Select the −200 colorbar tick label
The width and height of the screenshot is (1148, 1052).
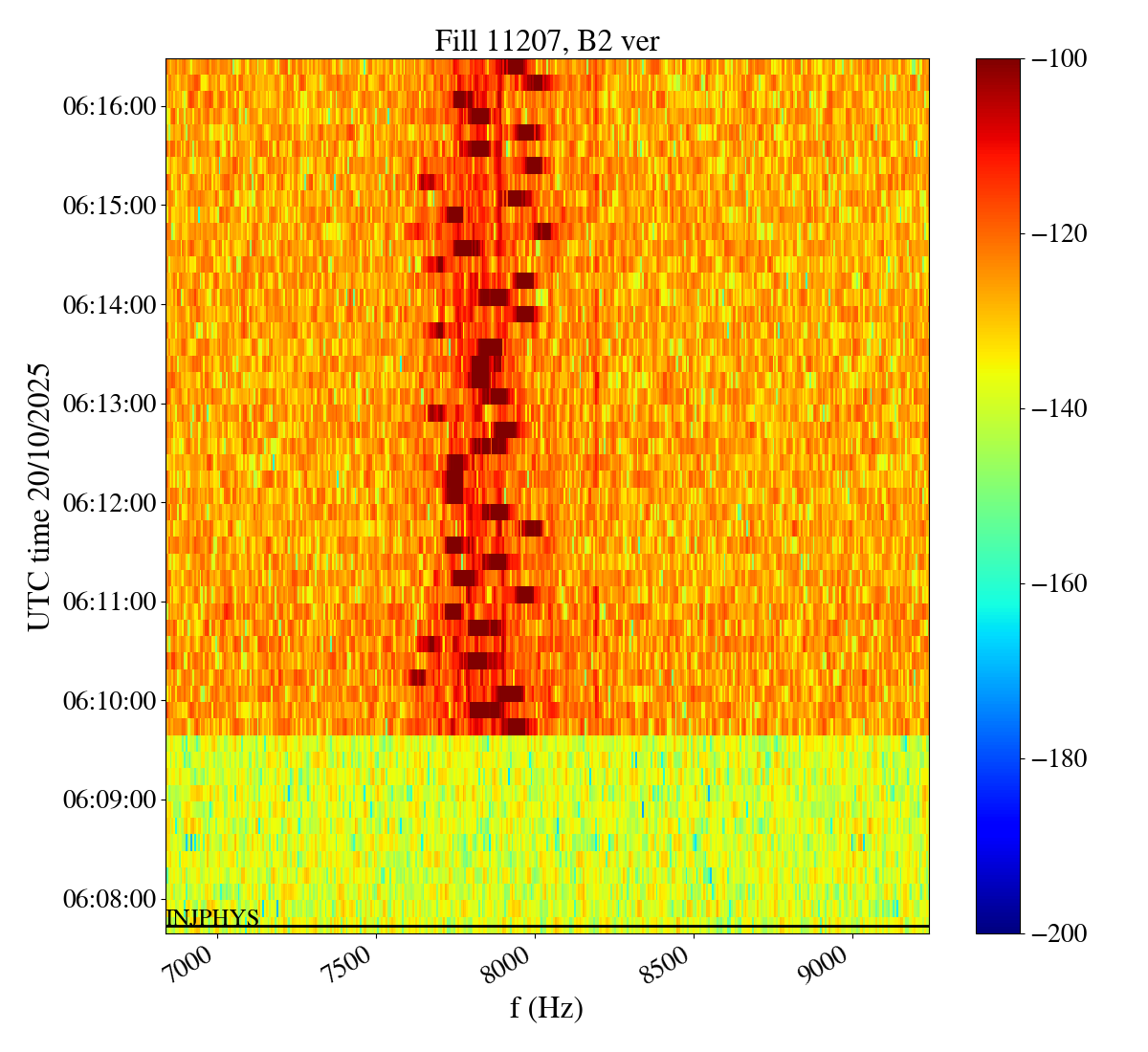tap(1059, 933)
